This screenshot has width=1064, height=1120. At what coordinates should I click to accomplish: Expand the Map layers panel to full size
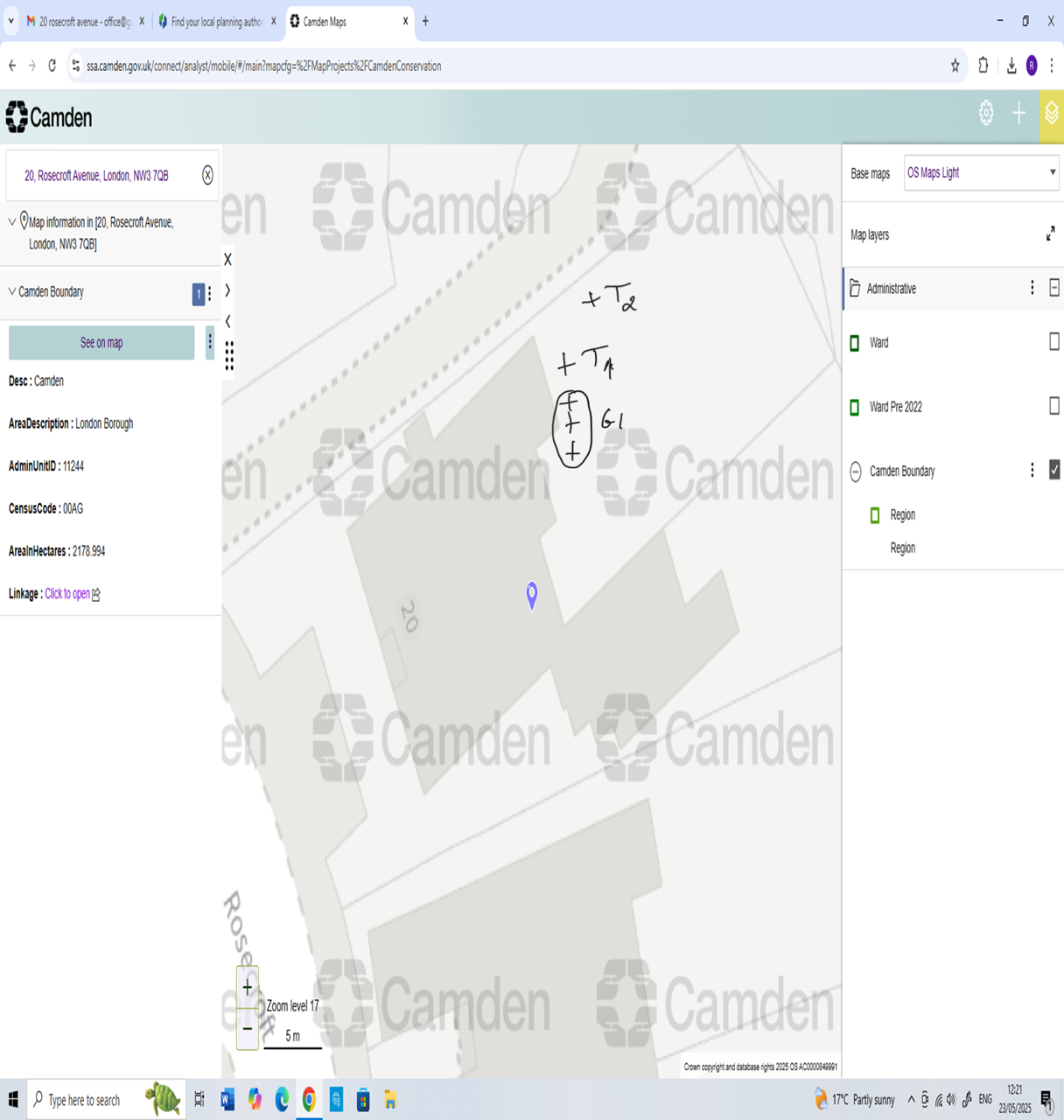pyautogui.click(x=1050, y=234)
